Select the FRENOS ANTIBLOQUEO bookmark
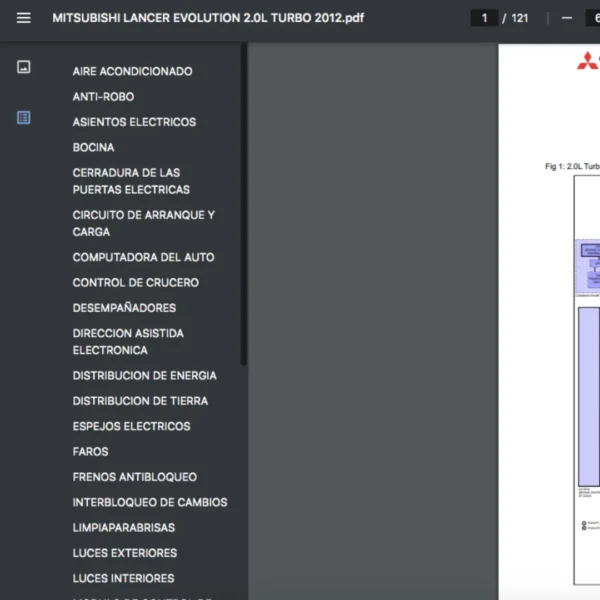Viewport: 600px width, 600px height. point(134,477)
